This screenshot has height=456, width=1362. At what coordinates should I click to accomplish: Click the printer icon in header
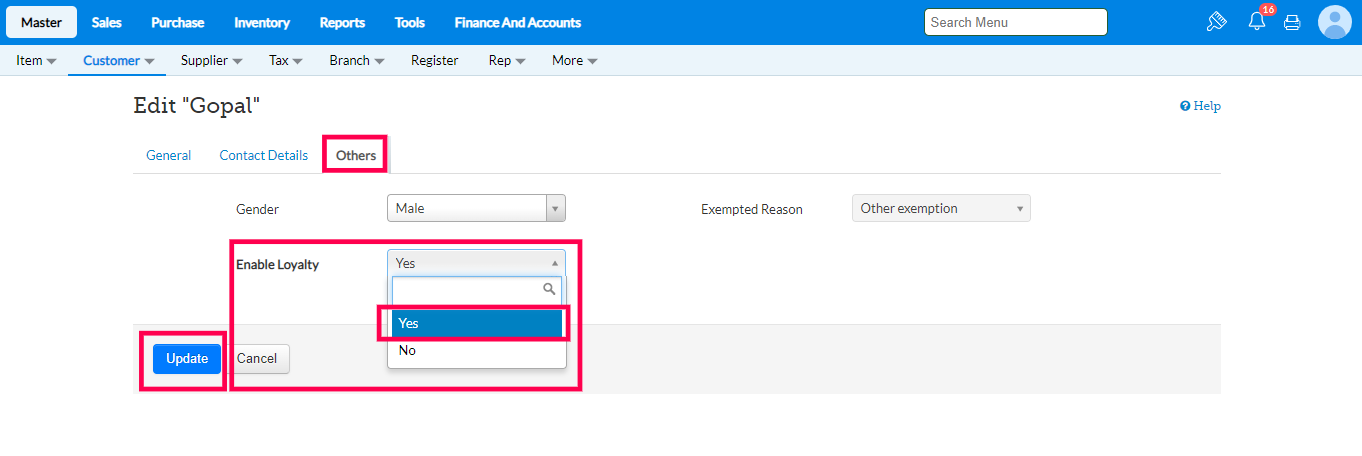1292,22
